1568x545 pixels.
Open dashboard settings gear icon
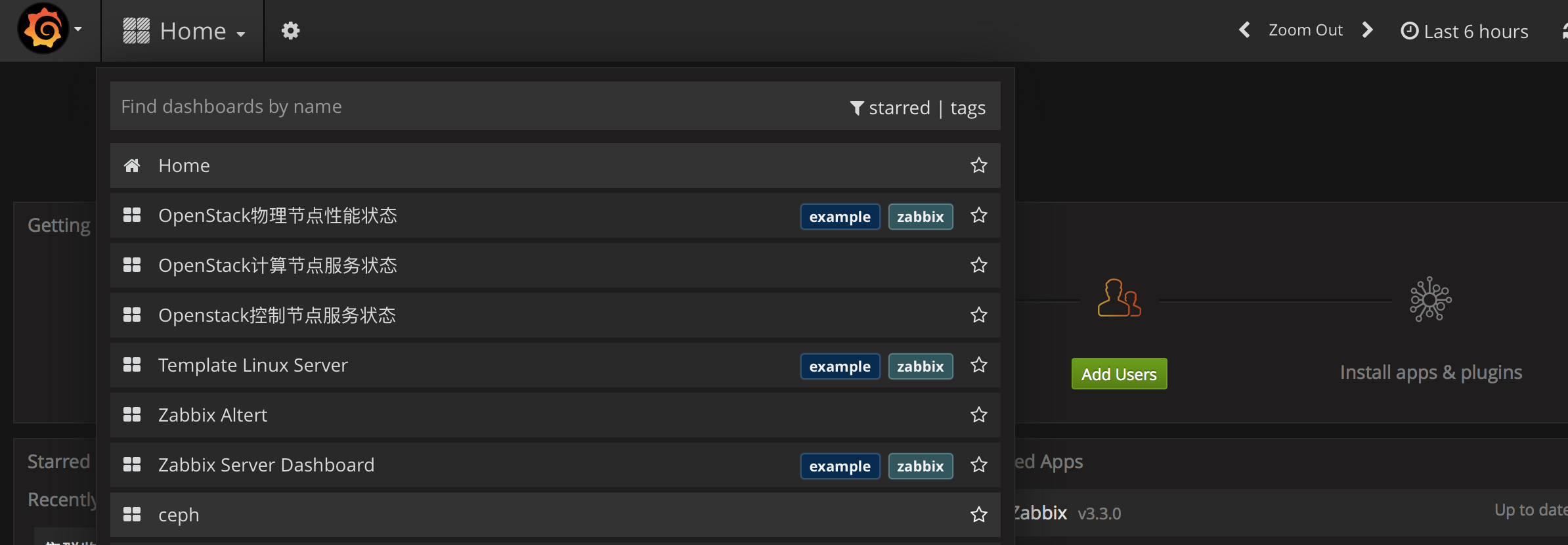coord(290,31)
